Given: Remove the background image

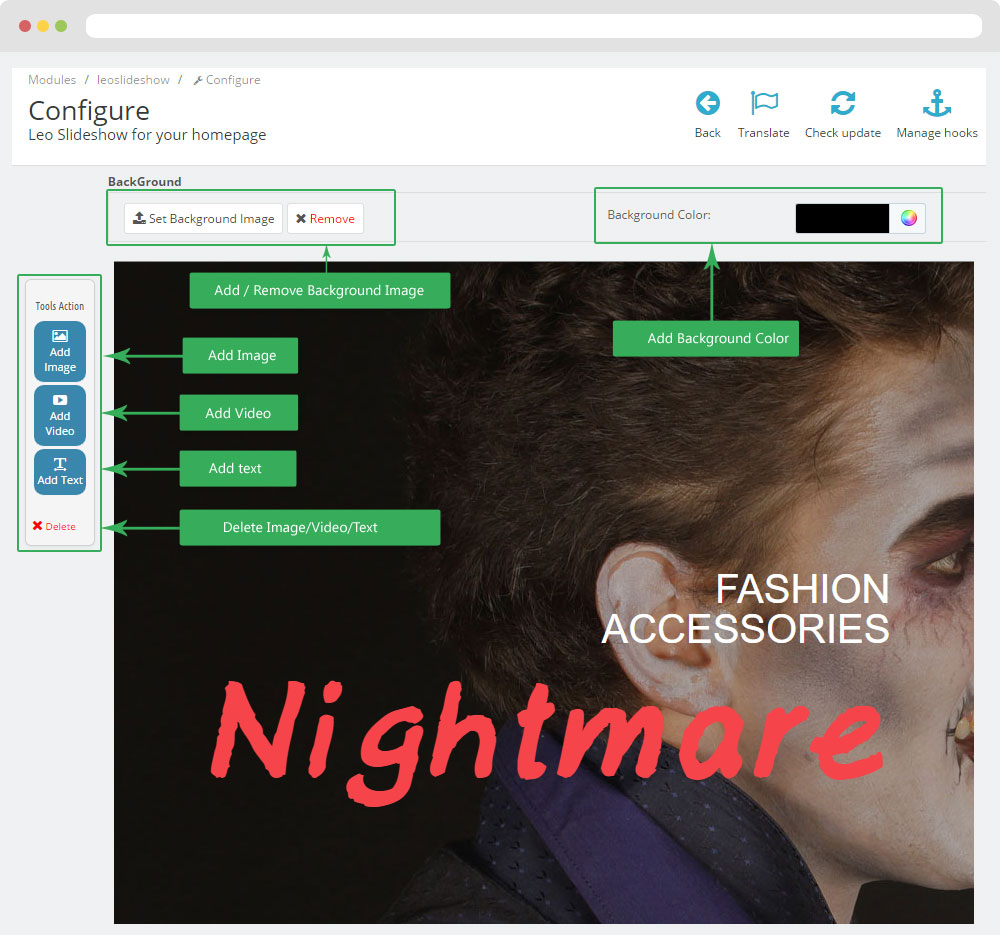Looking at the screenshot, I should [x=325, y=219].
